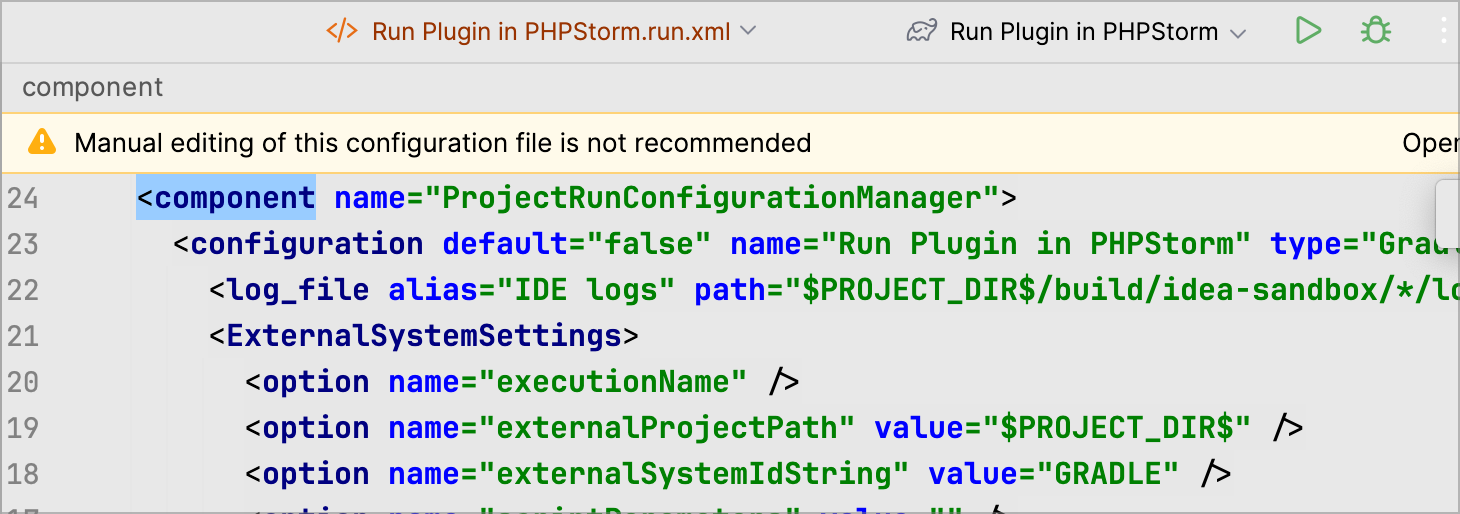This screenshot has width=1460, height=514.
Task: Click the 'Open' link in the warning banner
Action: tap(1430, 143)
